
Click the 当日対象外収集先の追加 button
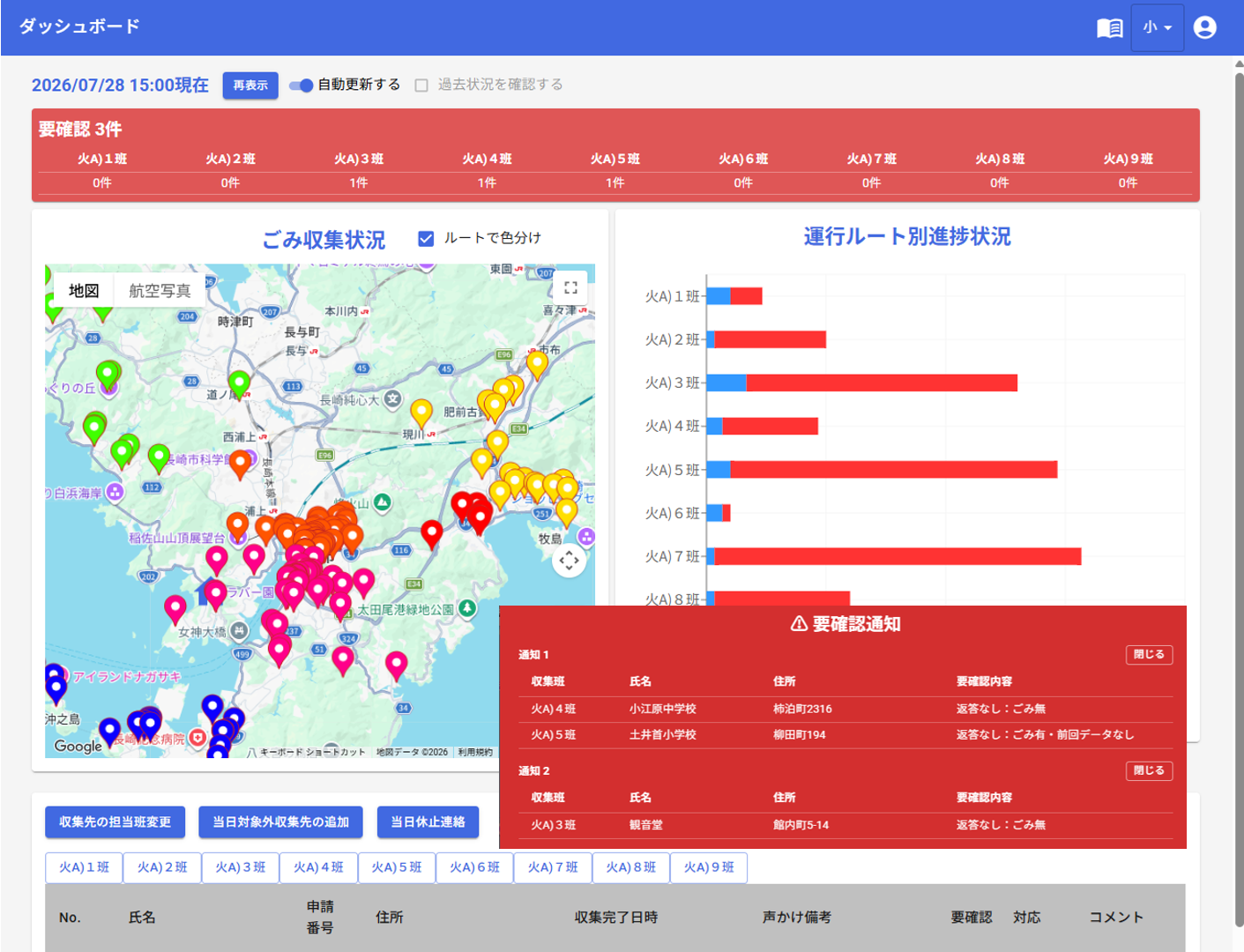(x=280, y=822)
